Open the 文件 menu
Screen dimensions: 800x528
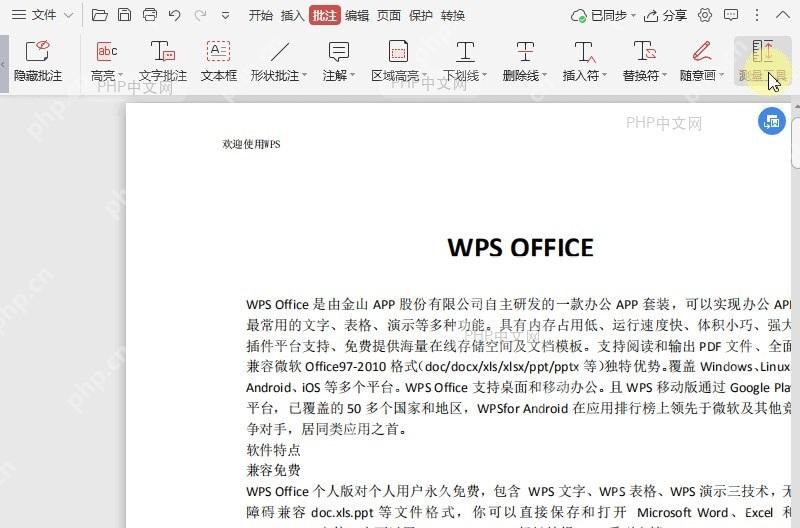click(x=34, y=15)
